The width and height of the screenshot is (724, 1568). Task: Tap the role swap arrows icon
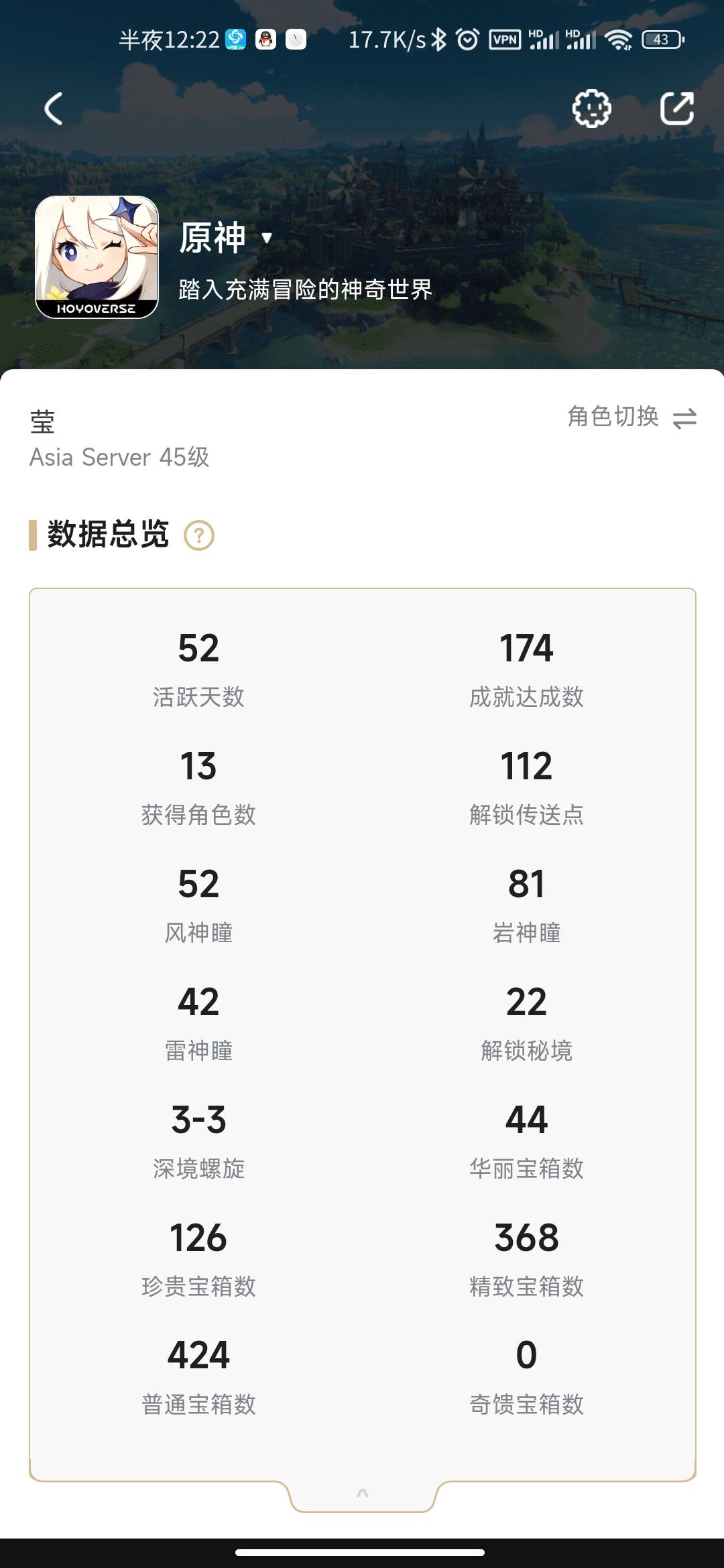click(684, 419)
